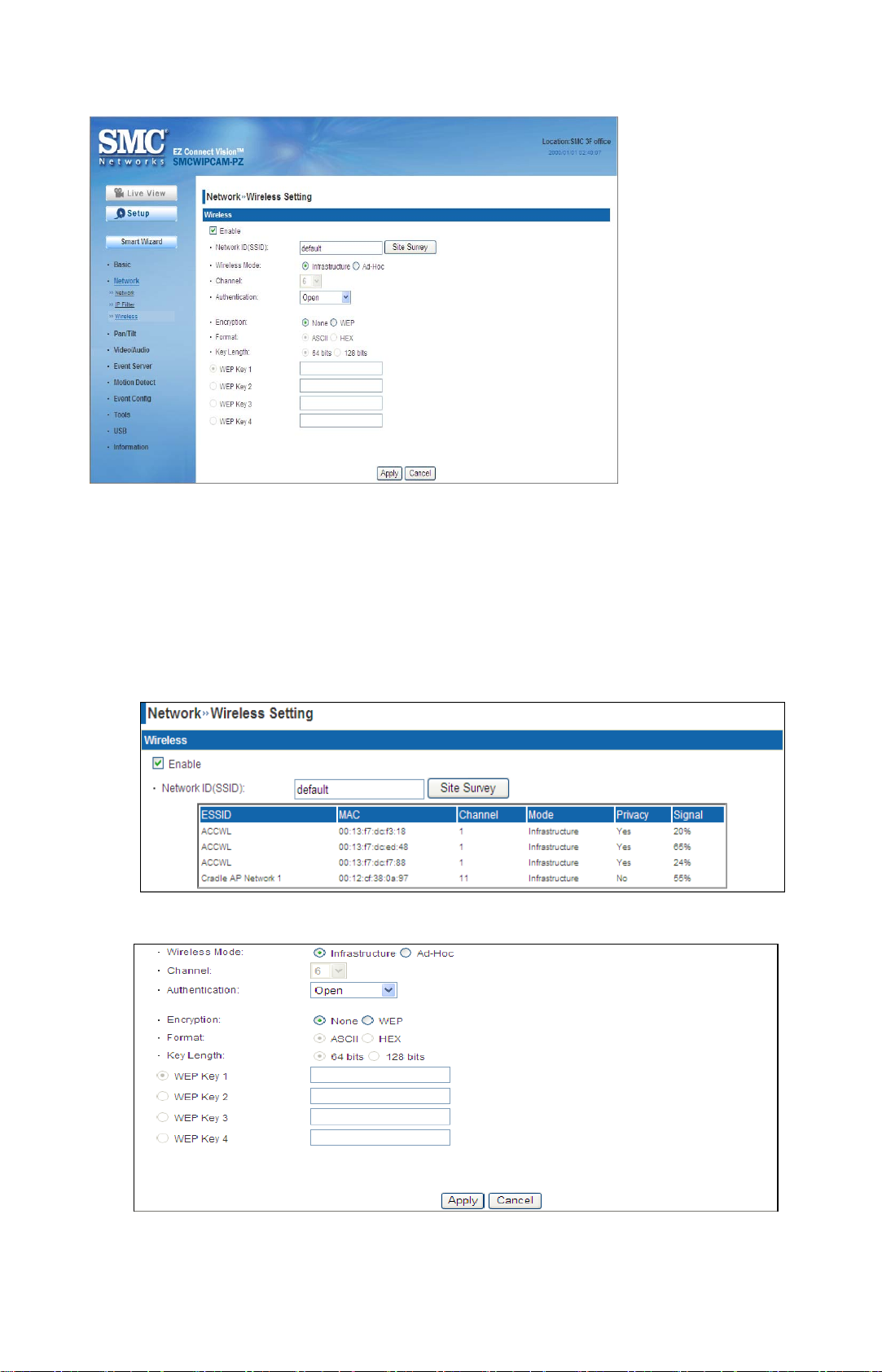
Task: Open the Event Config section
Action: pos(132,399)
